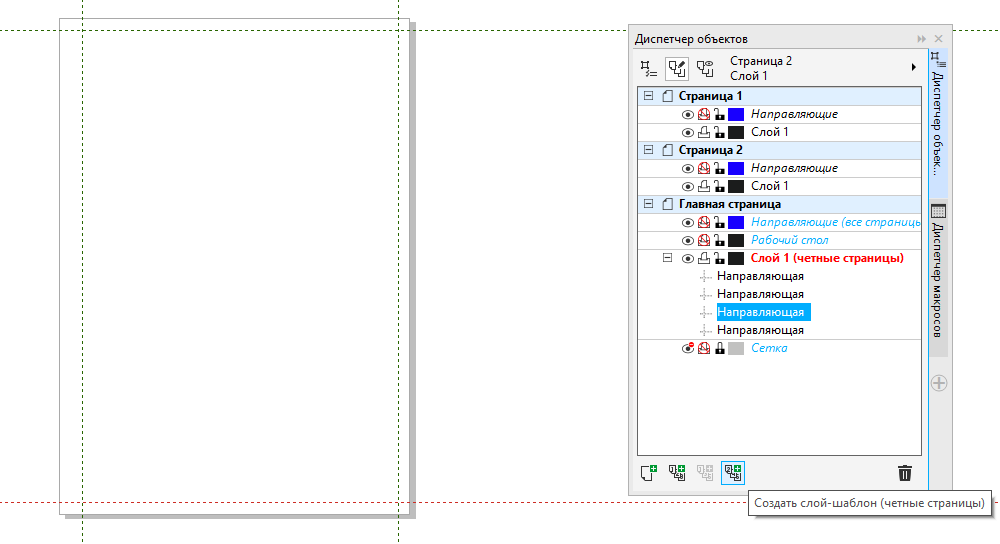Show the Сетка layer via eye icon

click(x=688, y=348)
